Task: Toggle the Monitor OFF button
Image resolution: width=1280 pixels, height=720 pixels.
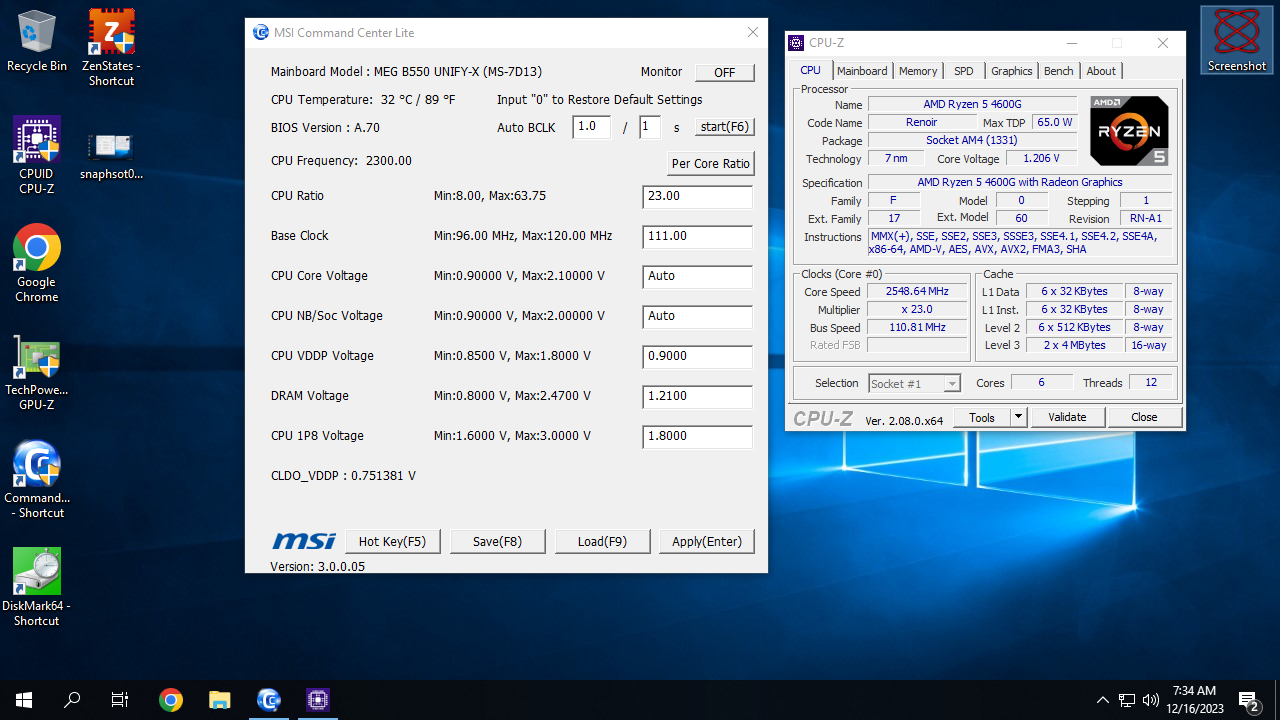Action: click(x=725, y=73)
